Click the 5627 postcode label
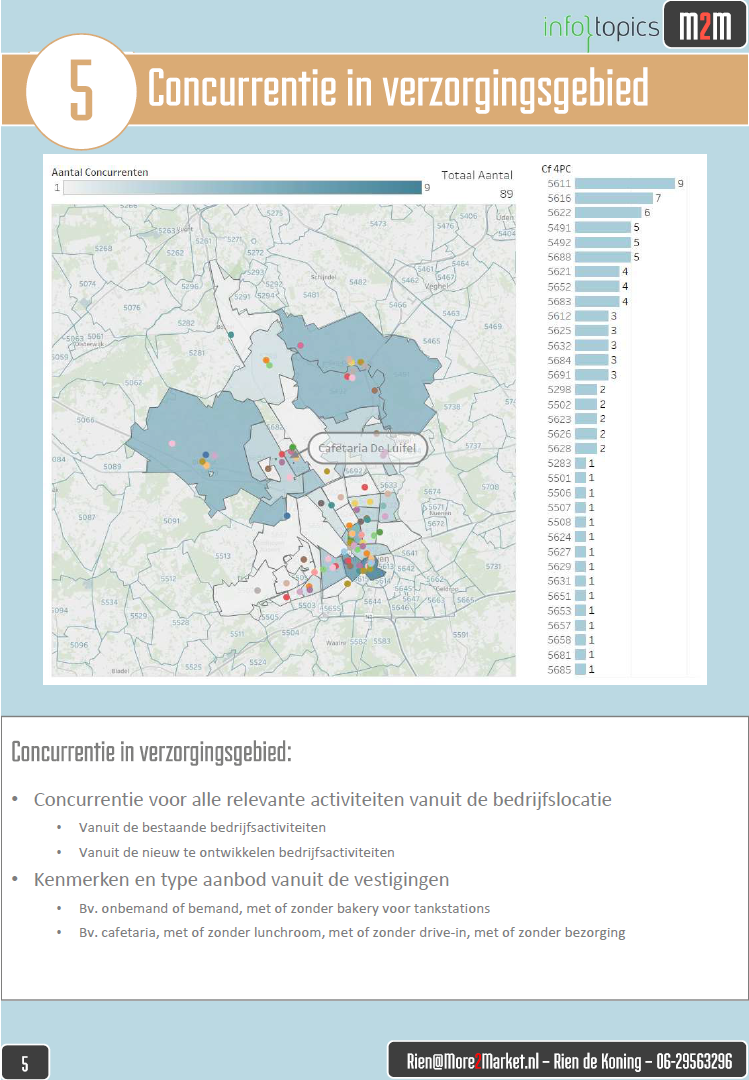 [x=559, y=552]
